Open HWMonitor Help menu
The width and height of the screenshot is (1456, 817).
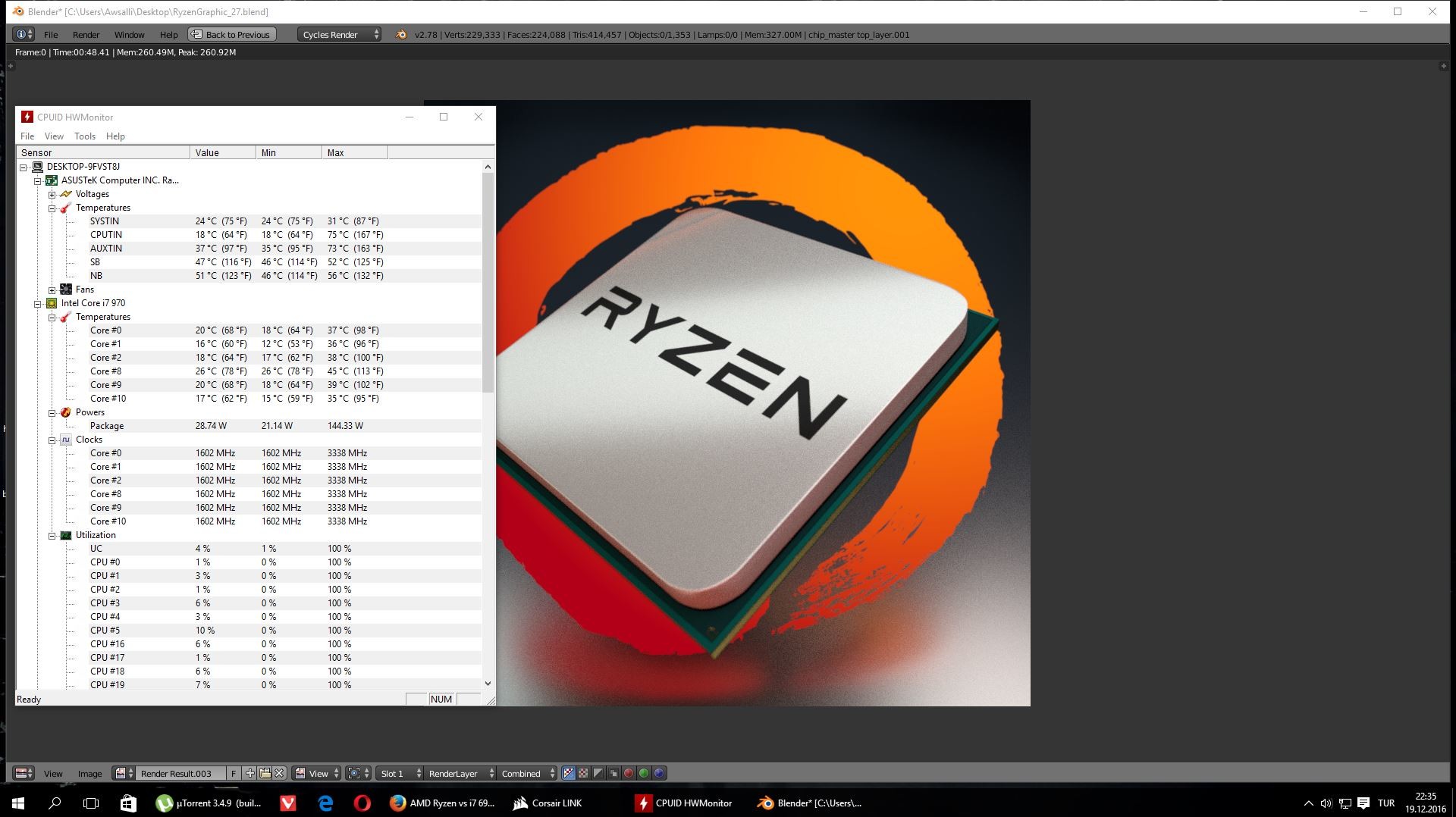[x=115, y=136]
